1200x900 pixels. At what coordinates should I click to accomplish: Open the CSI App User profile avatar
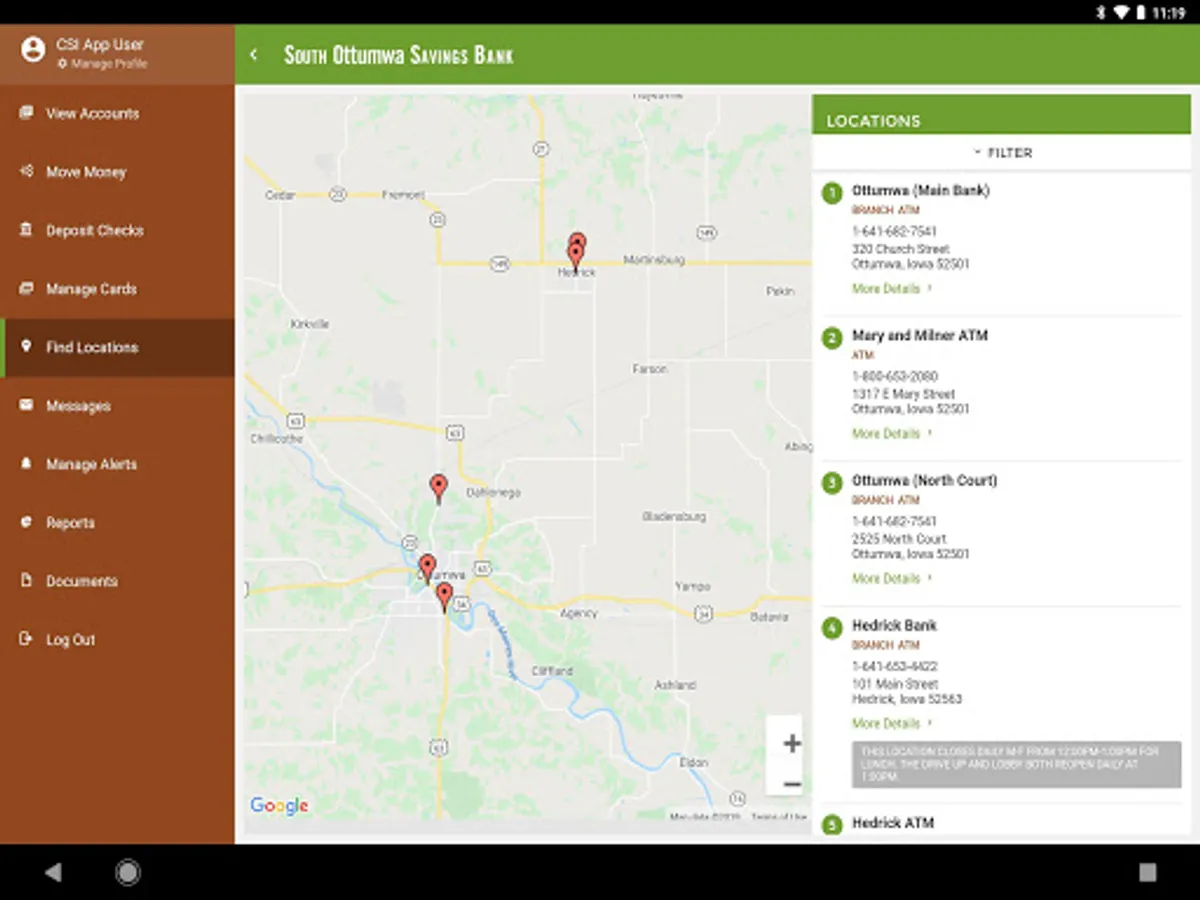33,49
